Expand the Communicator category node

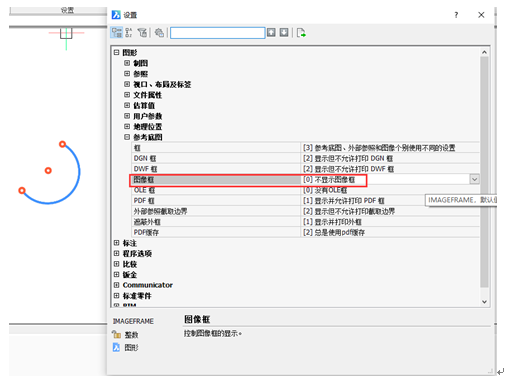(116, 285)
